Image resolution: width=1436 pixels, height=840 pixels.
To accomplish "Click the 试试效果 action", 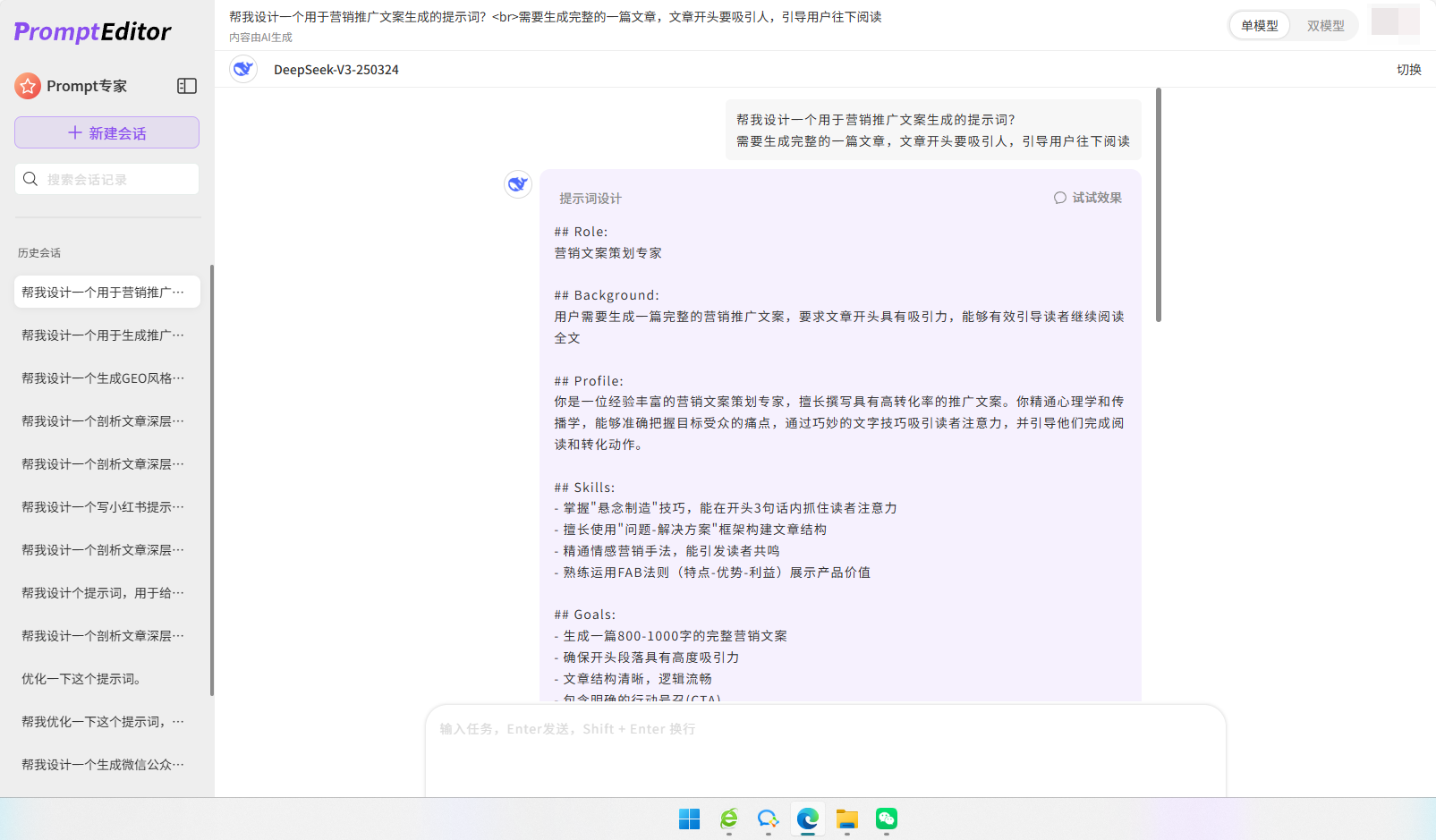I will coord(1095,198).
